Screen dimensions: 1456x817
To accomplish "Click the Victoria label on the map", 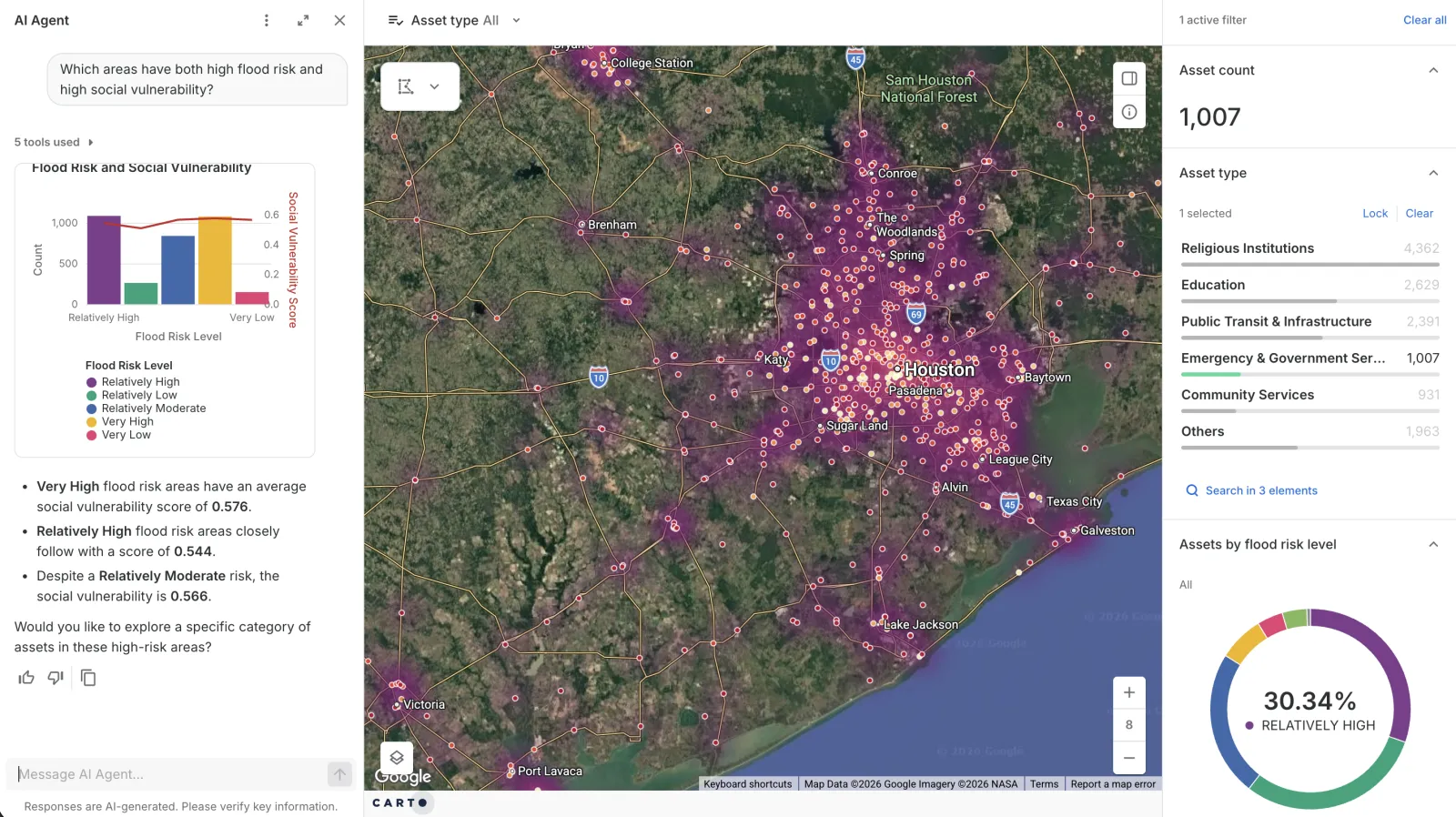I will point(424,704).
